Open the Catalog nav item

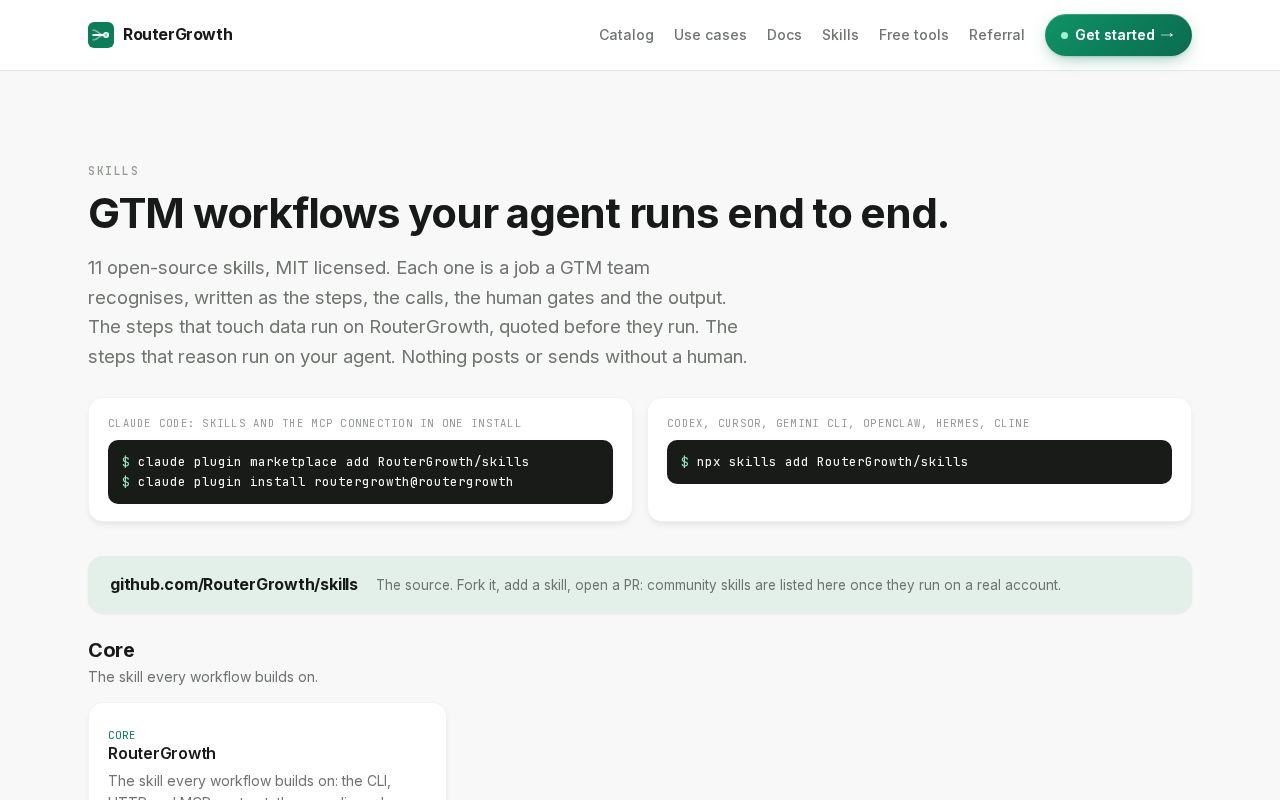(626, 35)
